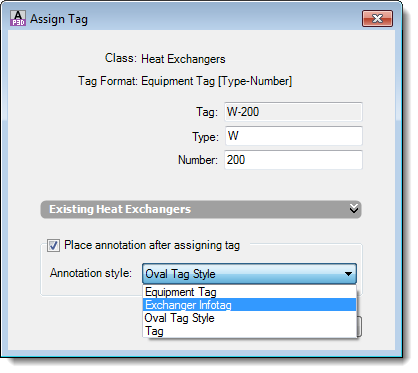Expand the Existing Heat Exchangers section bar
418x373 pixels.
[201, 209]
